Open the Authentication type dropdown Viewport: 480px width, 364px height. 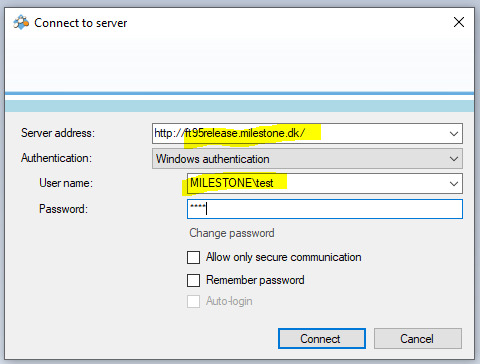pos(307,159)
